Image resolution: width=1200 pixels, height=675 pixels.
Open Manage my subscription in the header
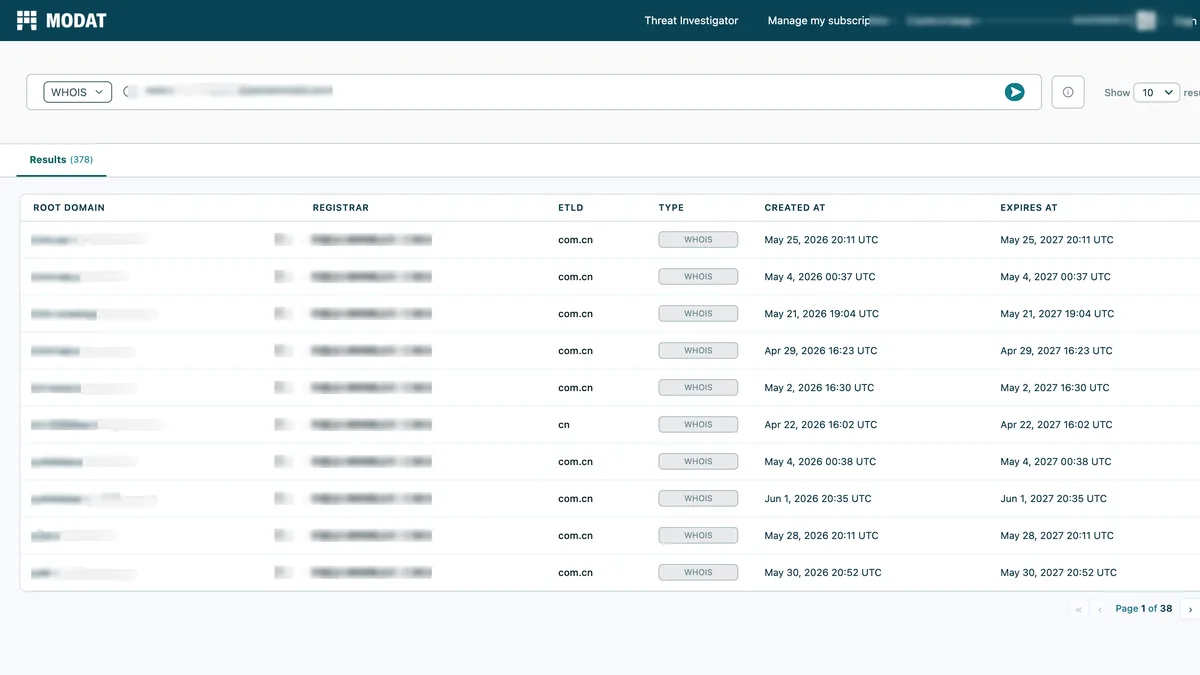827,20
